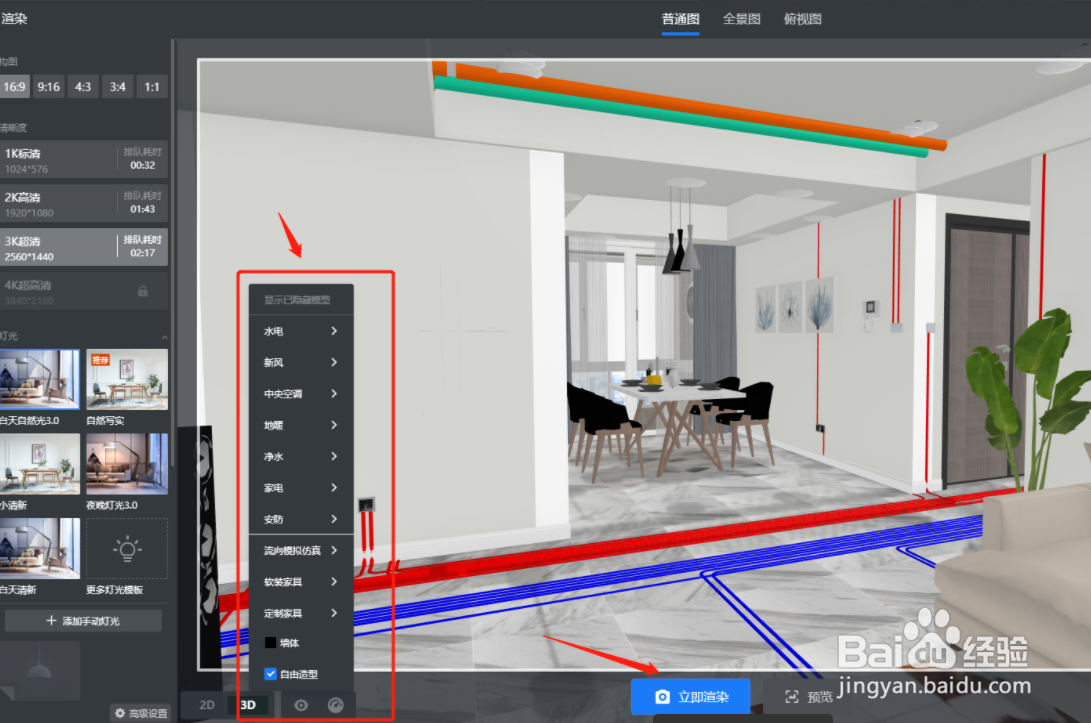Choose 1K标清 resolution option
The image size is (1091, 723).
83,159
